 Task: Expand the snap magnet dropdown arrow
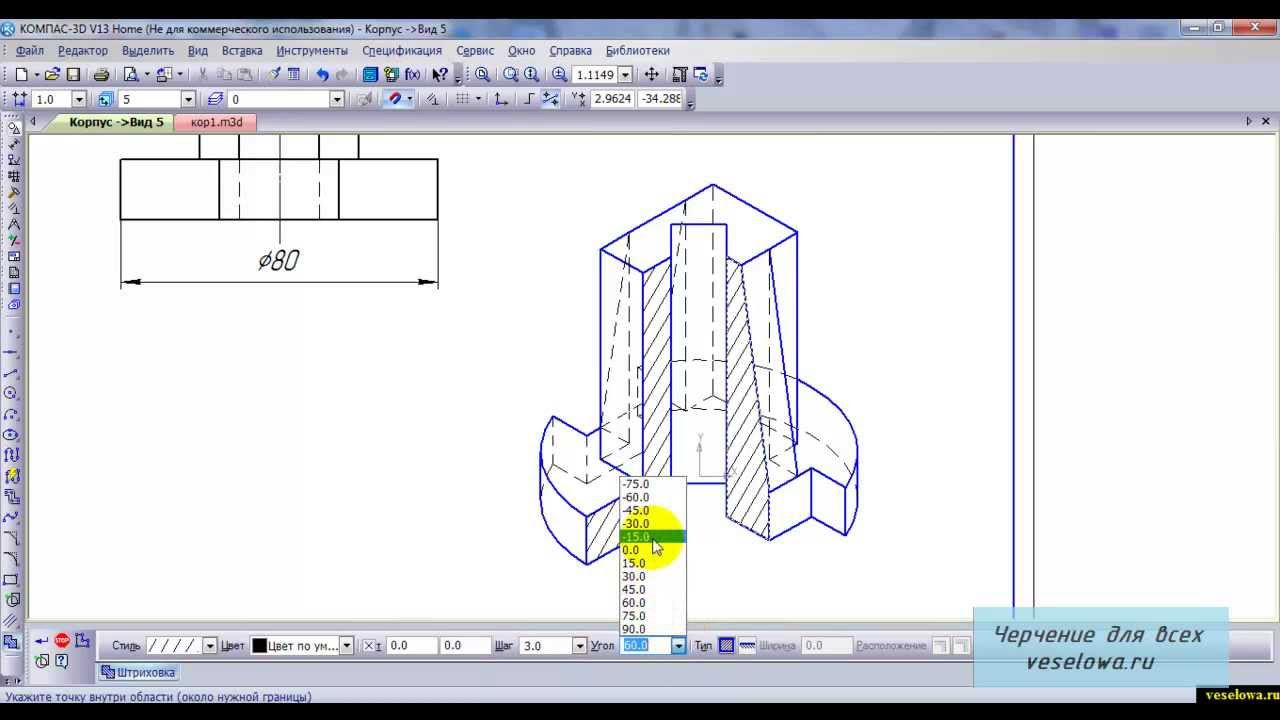pyautogui.click(x=410, y=99)
